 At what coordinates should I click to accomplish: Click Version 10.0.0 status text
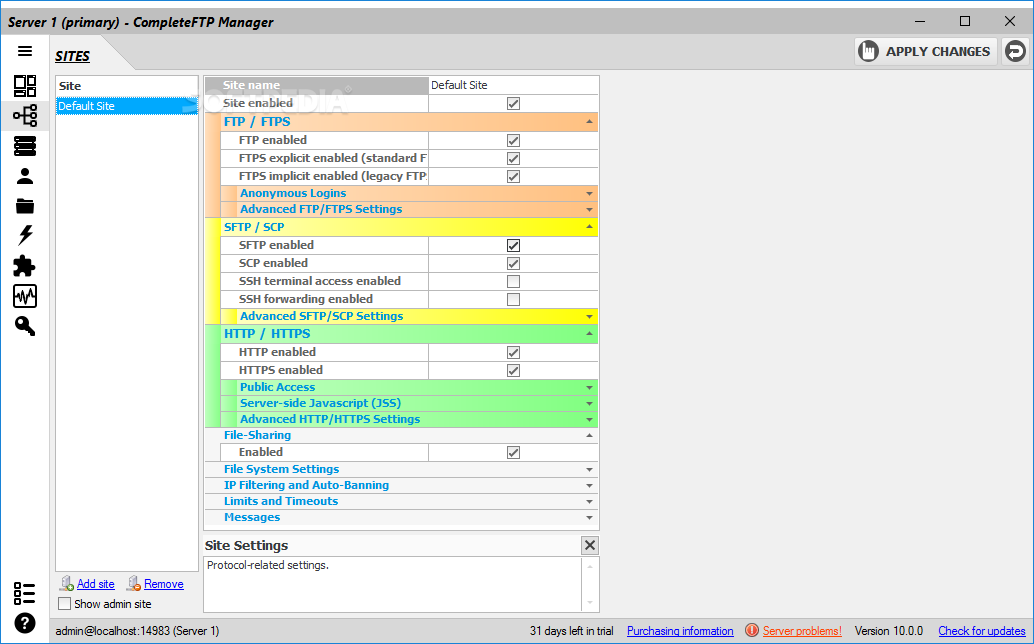click(x=889, y=631)
